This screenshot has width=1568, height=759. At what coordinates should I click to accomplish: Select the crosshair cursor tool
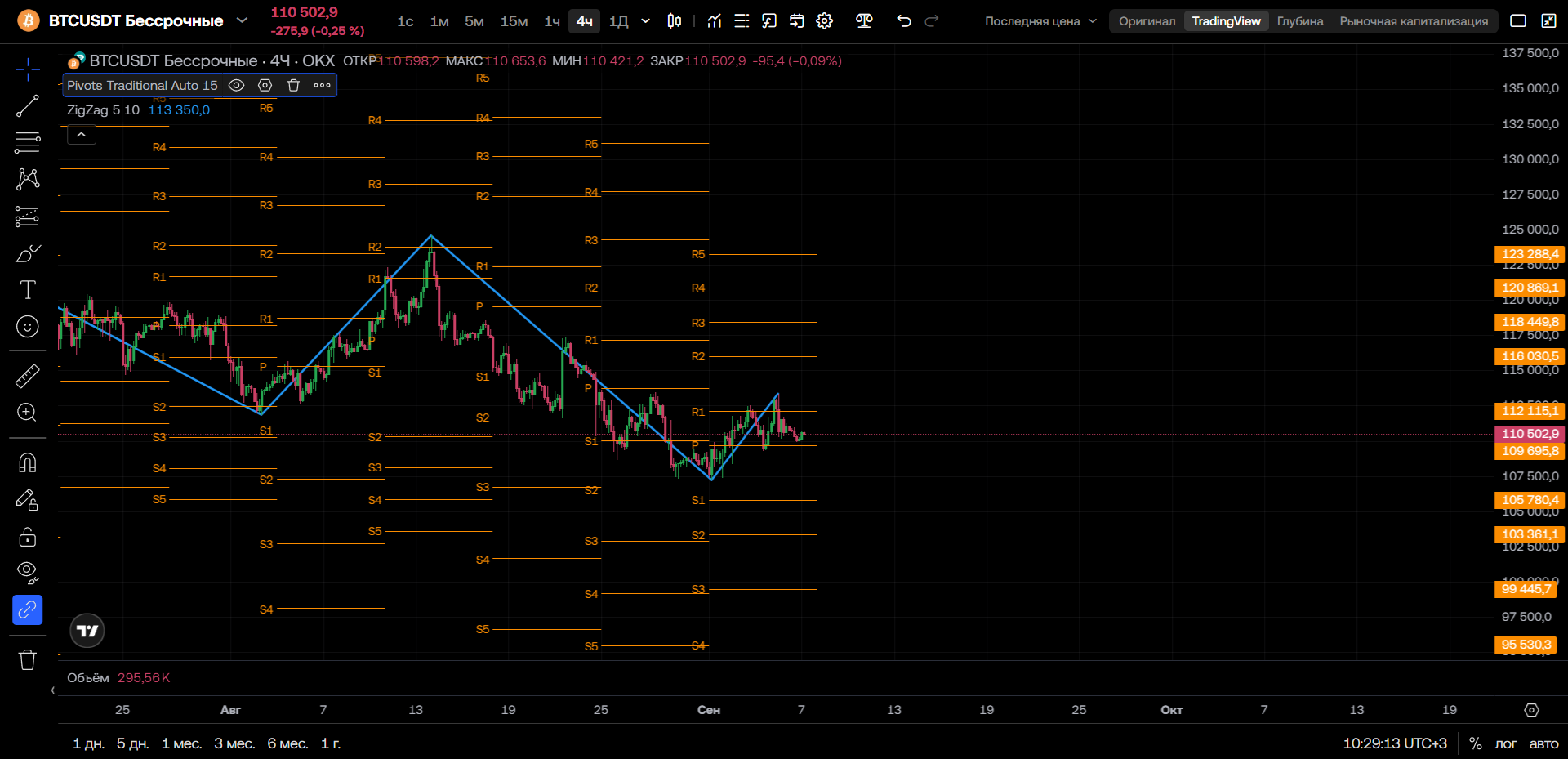28,69
